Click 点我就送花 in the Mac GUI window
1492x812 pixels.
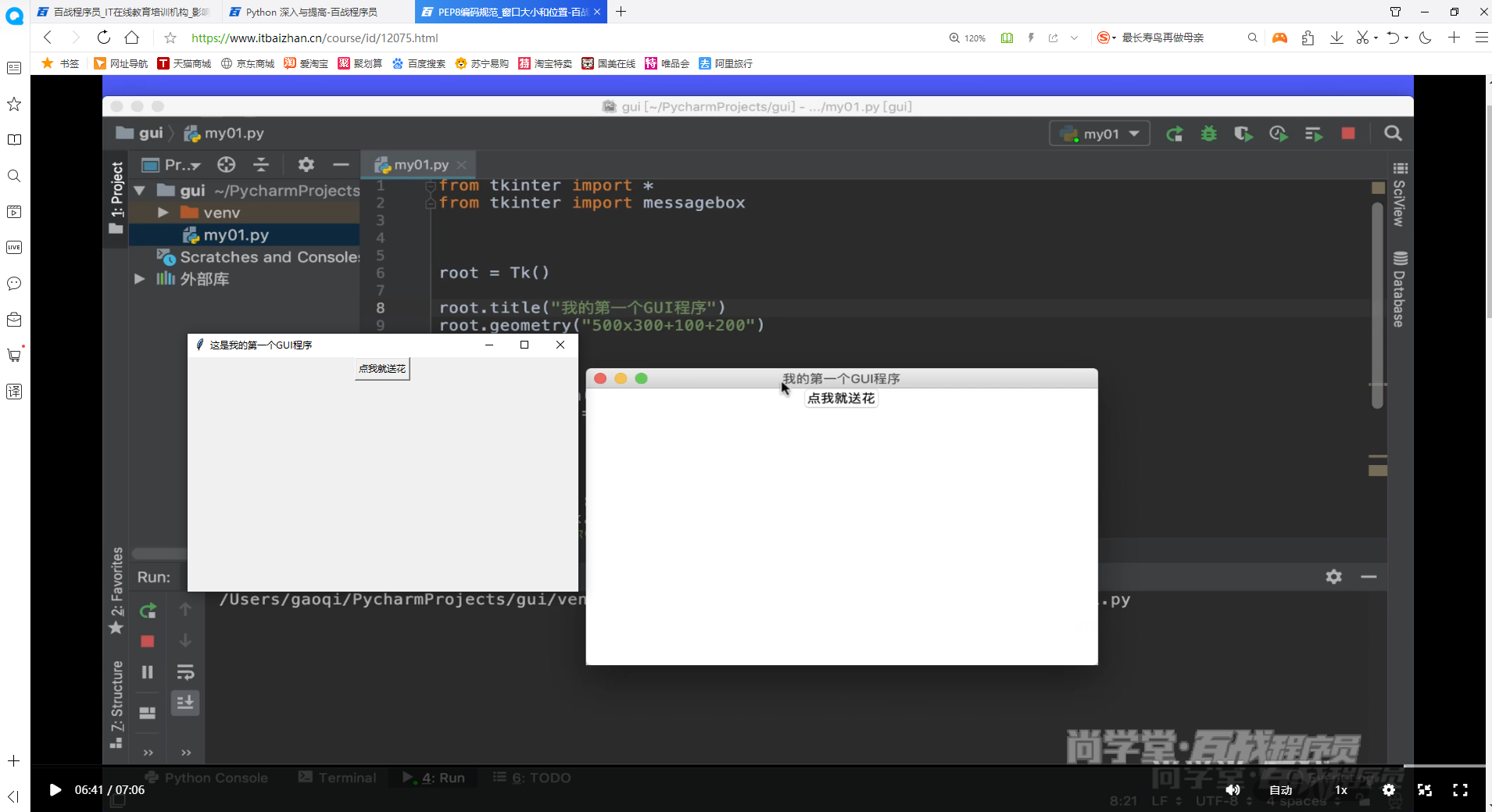click(841, 399)
